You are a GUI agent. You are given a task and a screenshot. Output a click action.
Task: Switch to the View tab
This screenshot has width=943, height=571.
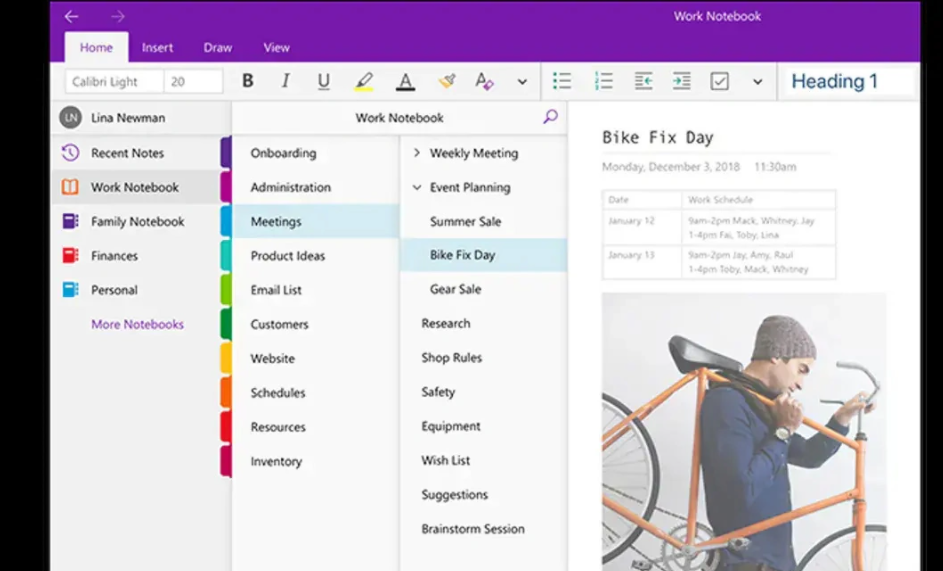277,48
